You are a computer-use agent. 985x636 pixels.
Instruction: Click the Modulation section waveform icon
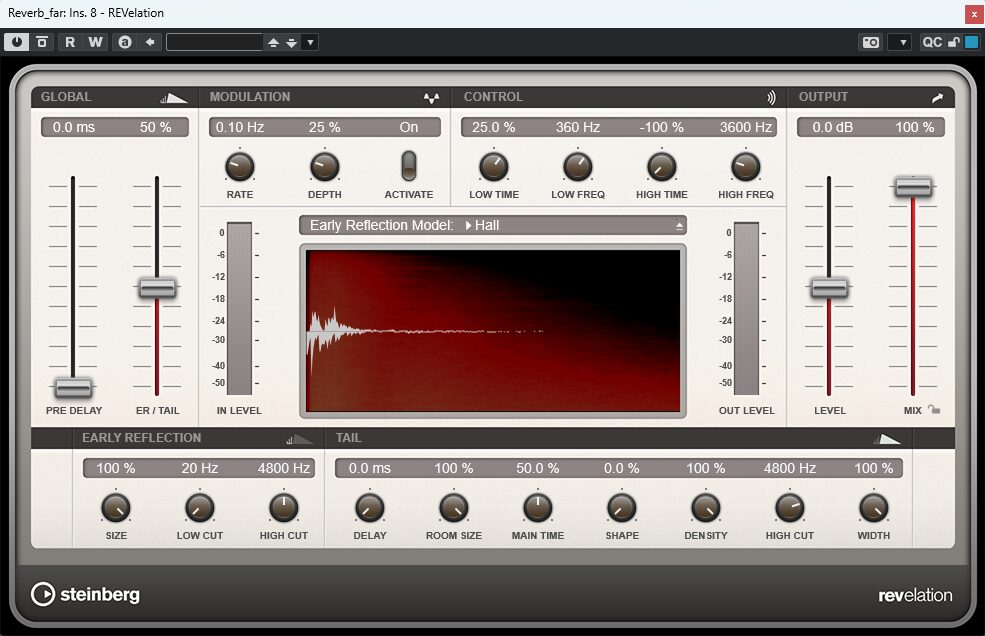coord(431,98)
